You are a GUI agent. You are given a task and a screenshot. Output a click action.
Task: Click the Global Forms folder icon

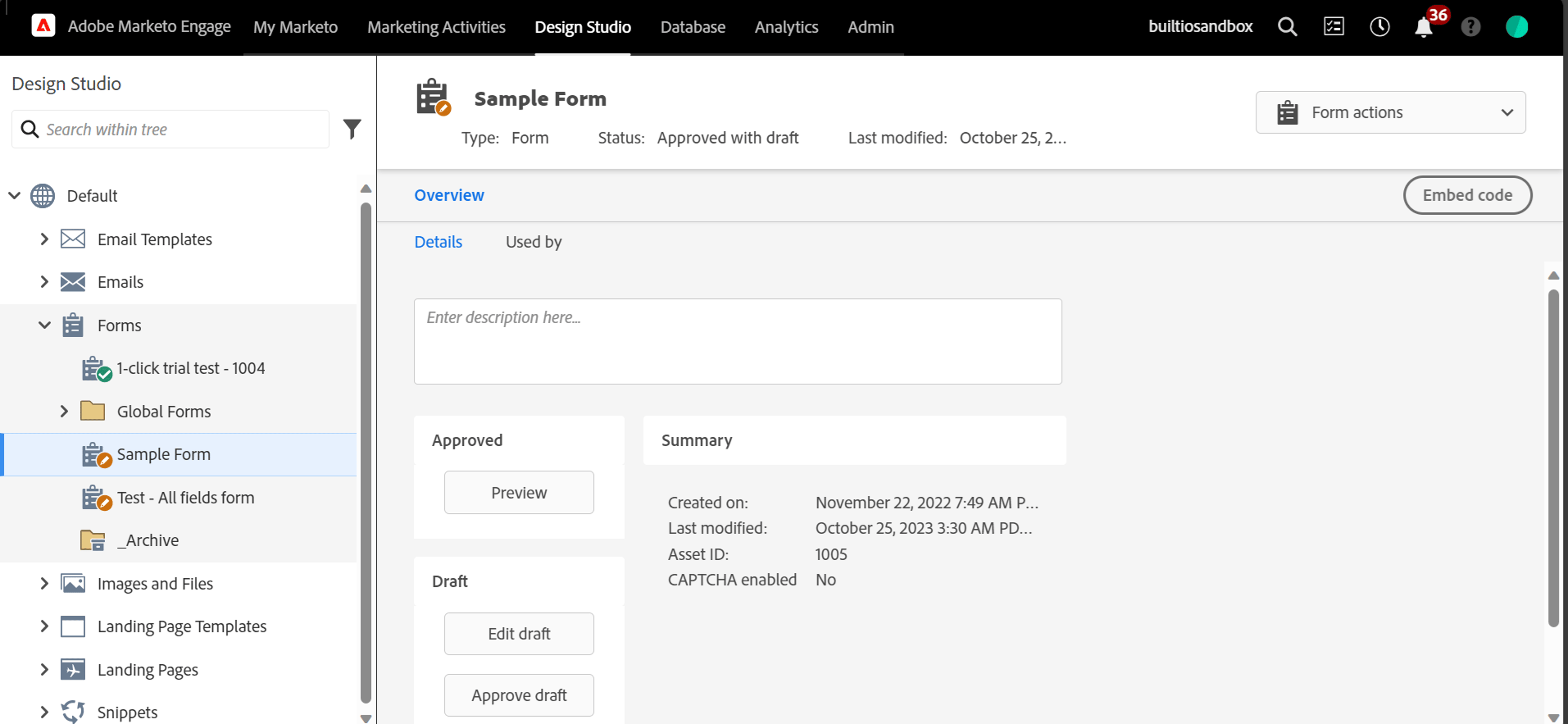pyautogui.click(x=93, y=411)
